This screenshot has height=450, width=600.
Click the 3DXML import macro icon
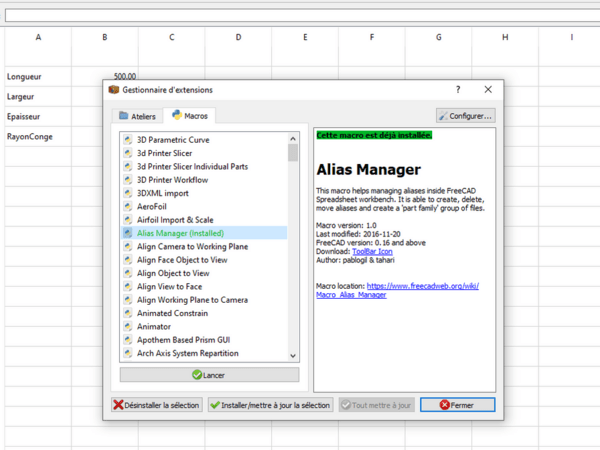coord(128,193)
